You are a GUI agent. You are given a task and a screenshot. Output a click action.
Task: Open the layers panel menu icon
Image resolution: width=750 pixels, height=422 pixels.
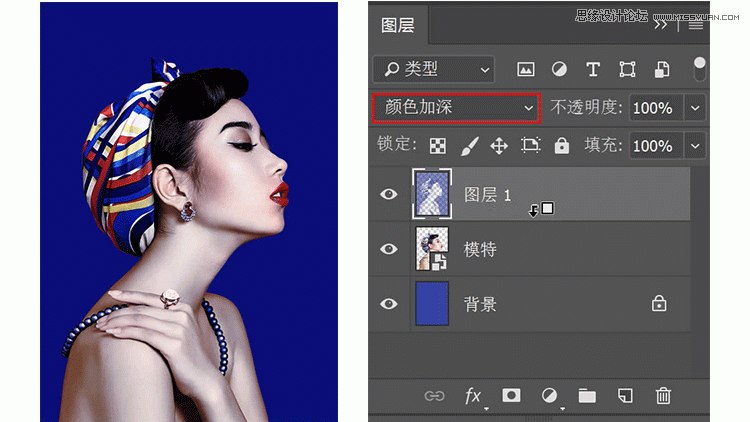click(695, 25)
